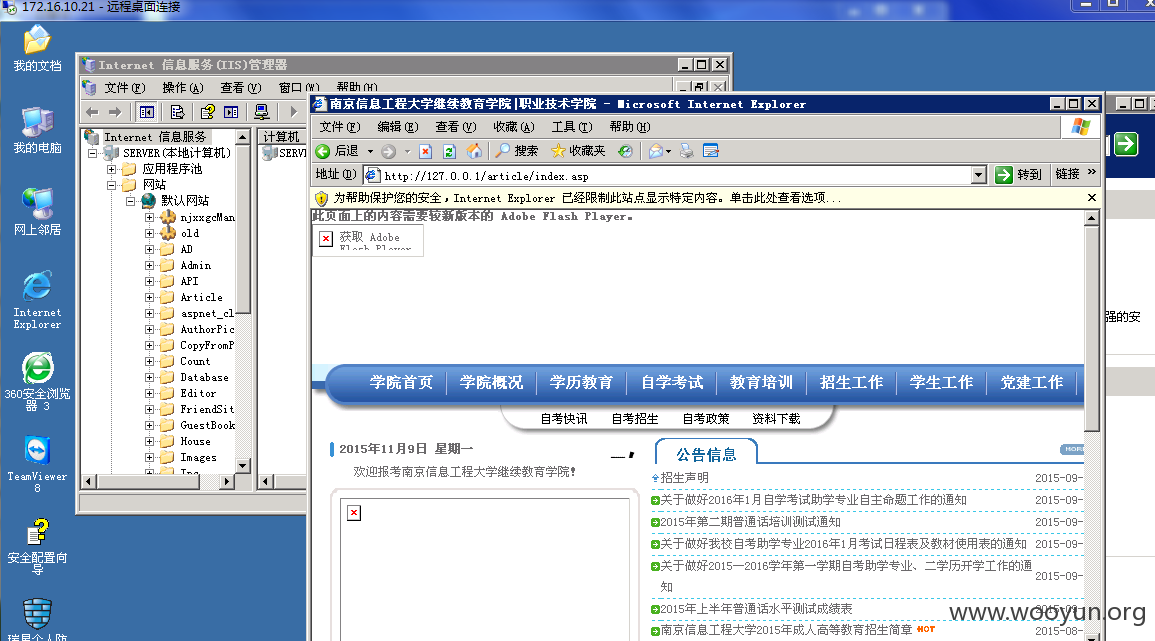The width and height of the screenshot is (1155, 641).
Task: Click the IIS Manager forward arrow icon
Action: click(115, 112)
